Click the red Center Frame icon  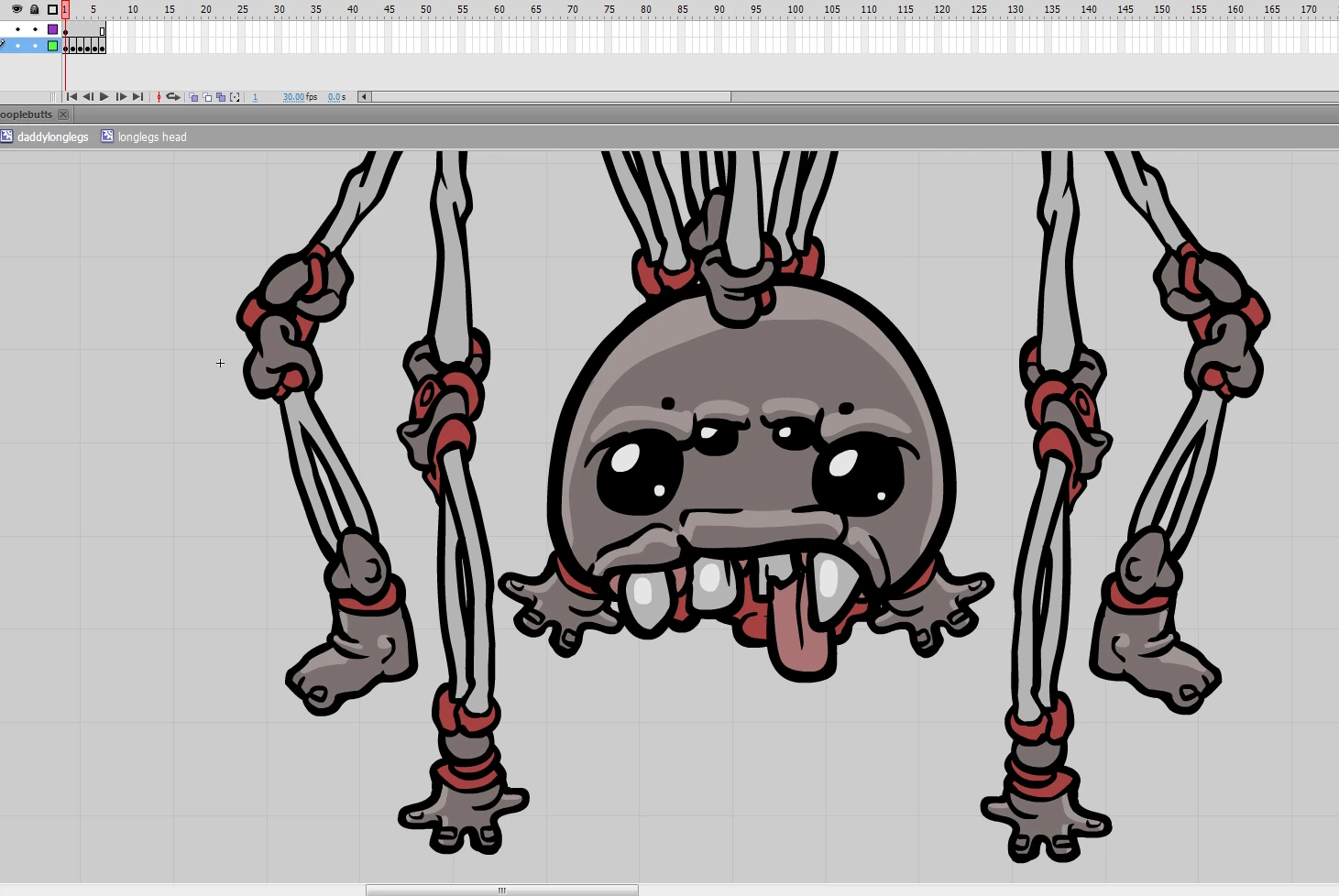point(159,97)
